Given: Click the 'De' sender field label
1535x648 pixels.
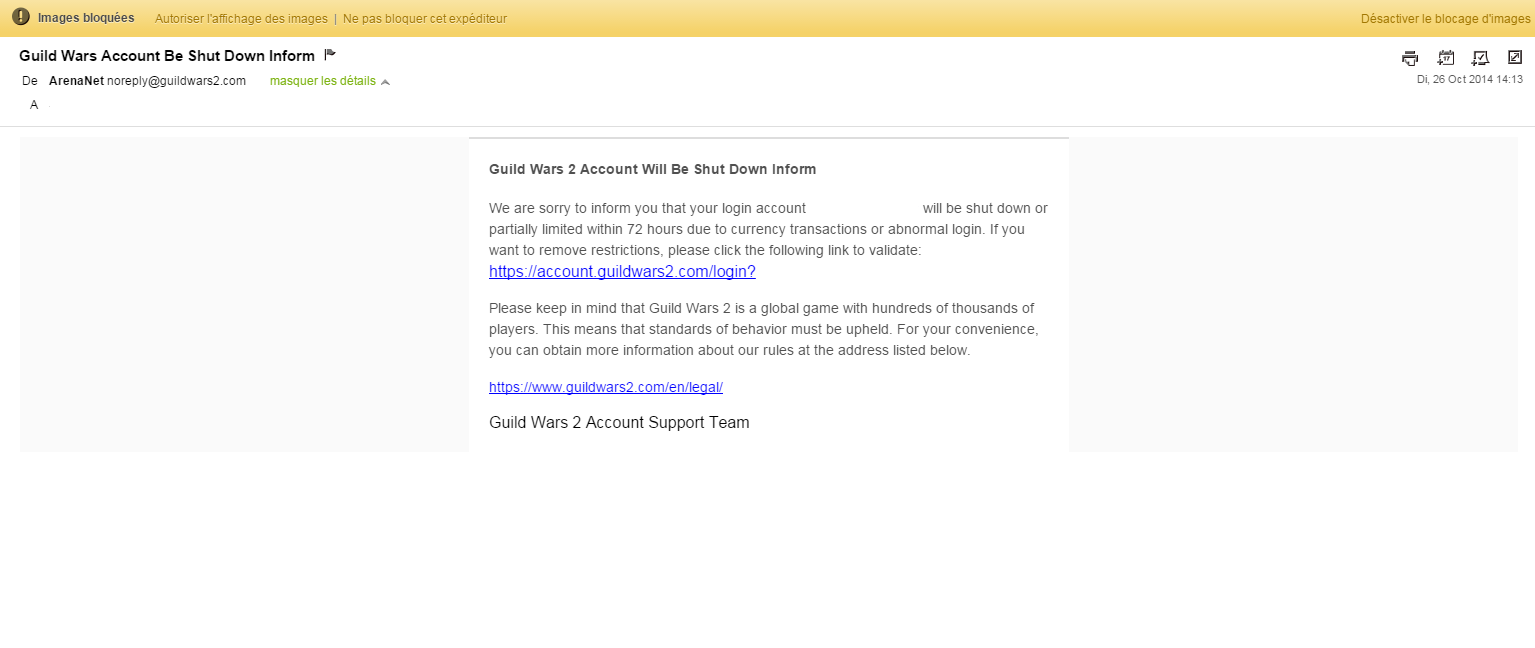Looking at the screenshot, I should tap(29, 81).
